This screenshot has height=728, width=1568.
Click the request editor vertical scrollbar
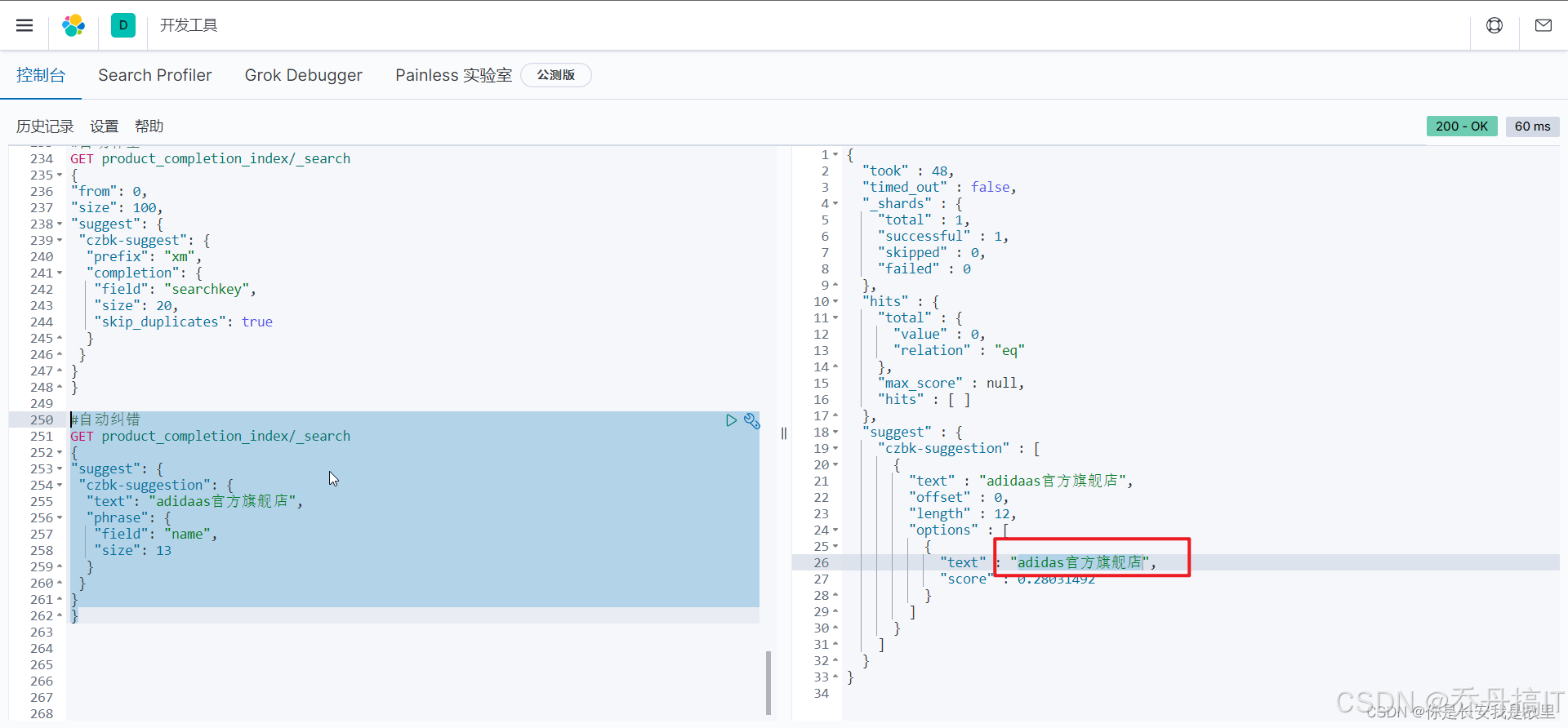pos(768,682)
